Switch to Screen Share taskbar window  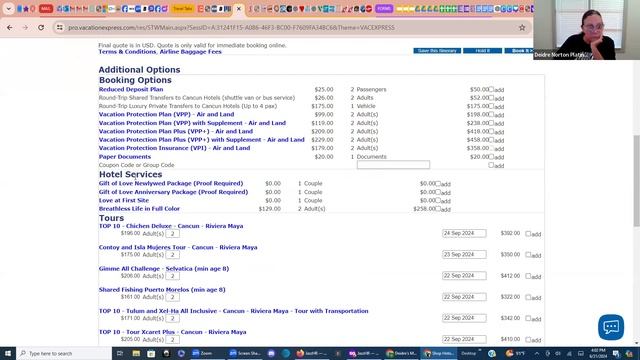click(x=245, y=353)
